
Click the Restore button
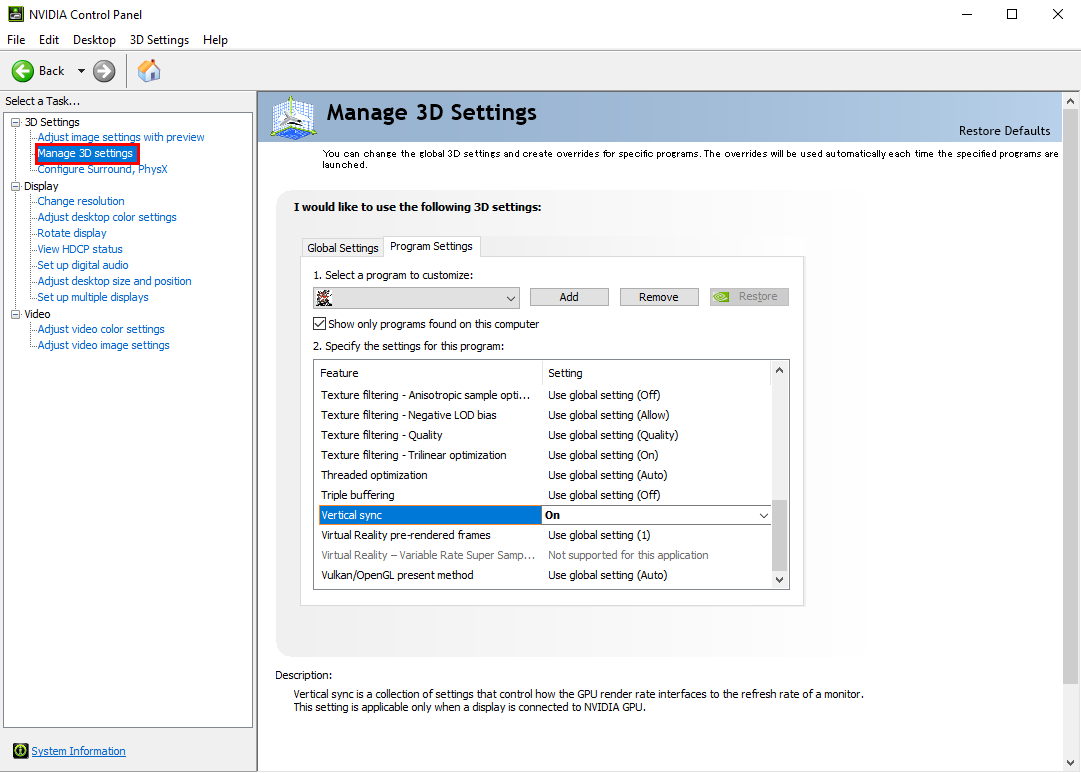pos(749,297)
